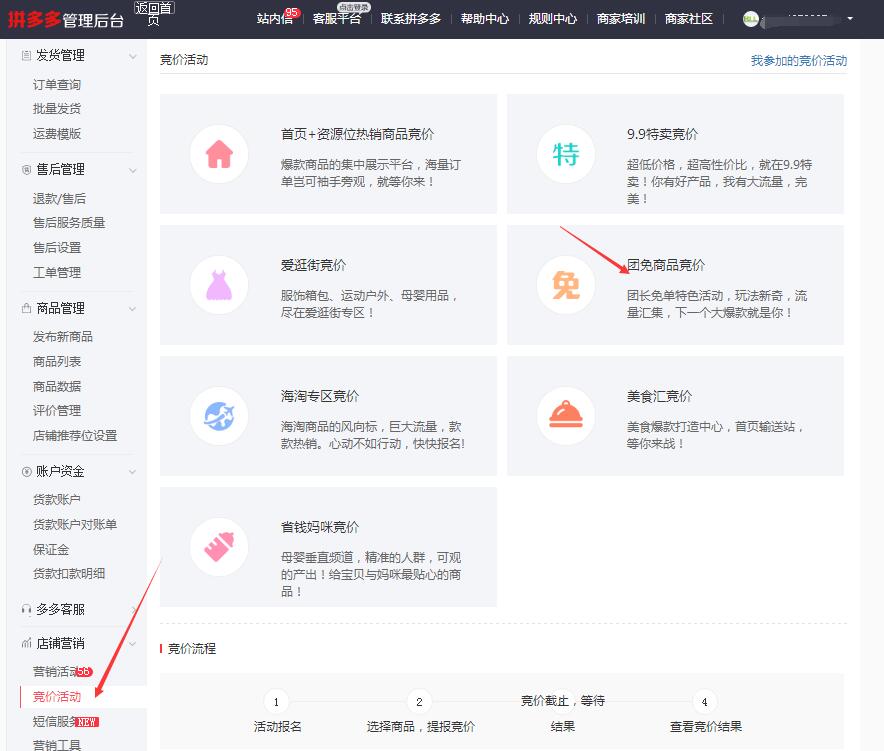Viewport: 884px width, 751px height.
Task: Click the 店铺营销 chart icon in sidebar
Action: (x=26, y=643)
